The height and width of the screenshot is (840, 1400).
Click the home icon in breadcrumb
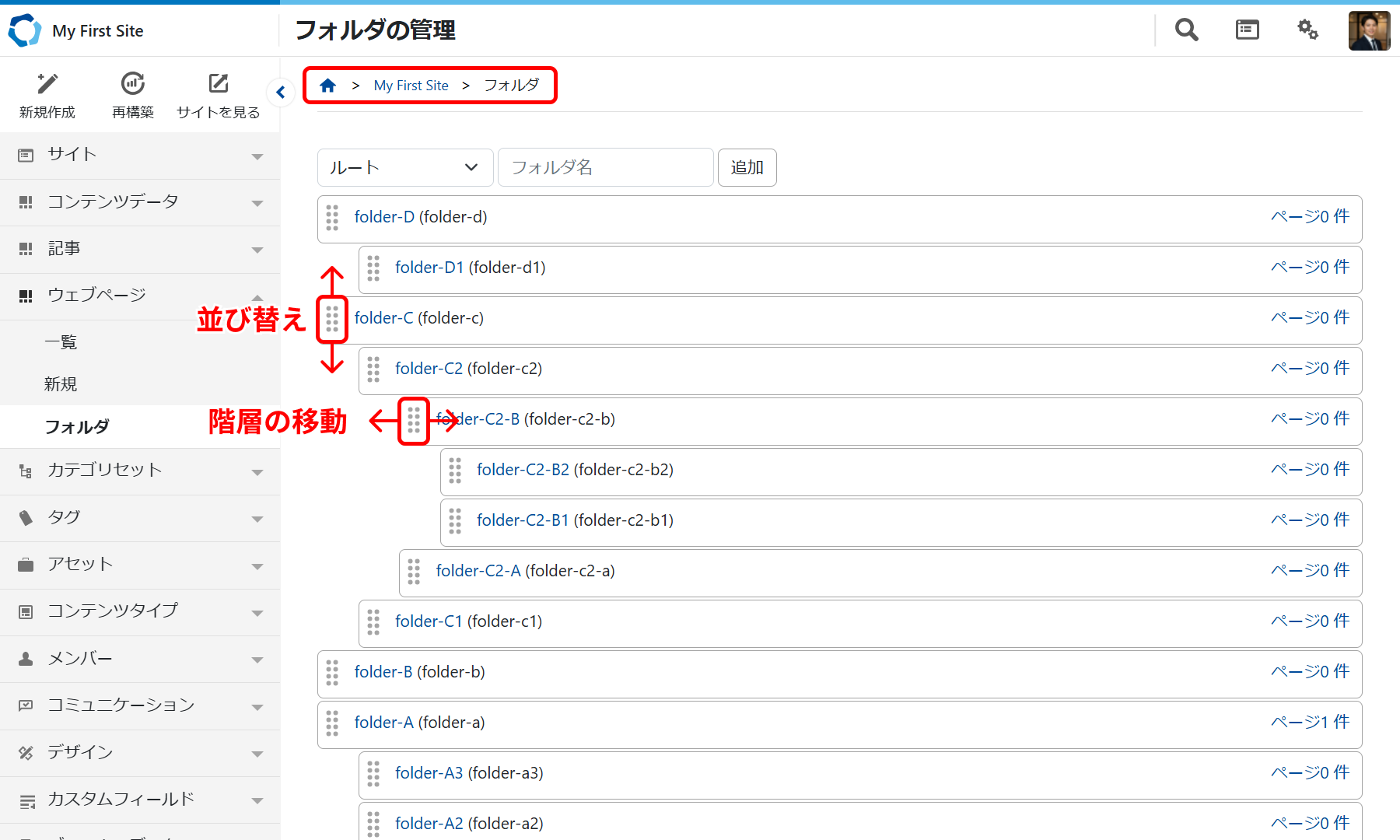[x=327, y=86]
